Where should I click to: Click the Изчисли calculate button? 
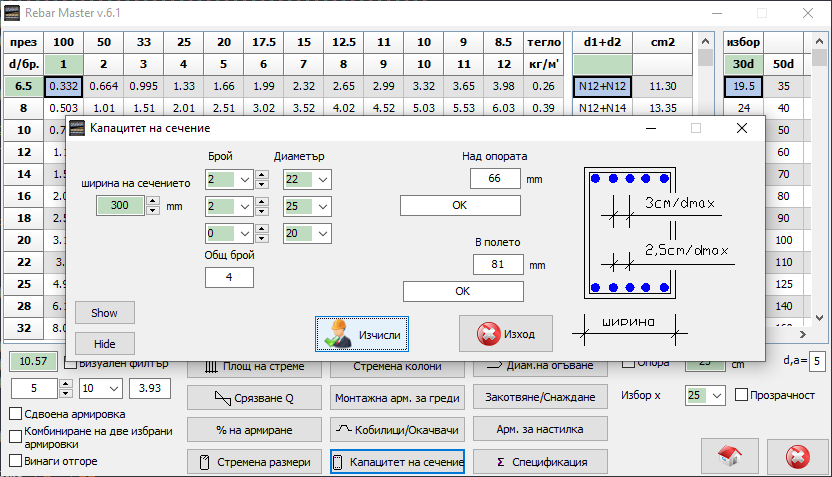[362, 334]
